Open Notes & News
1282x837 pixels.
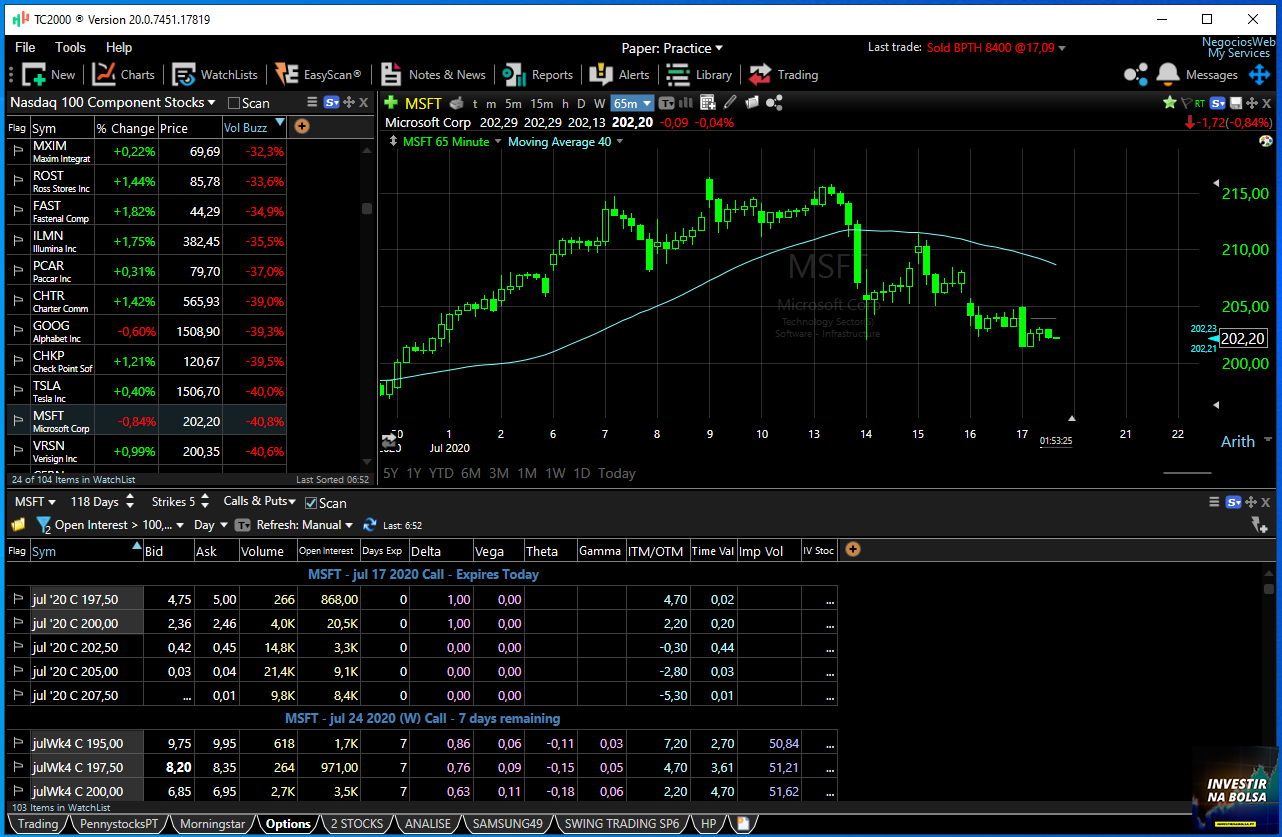point(433,75)
